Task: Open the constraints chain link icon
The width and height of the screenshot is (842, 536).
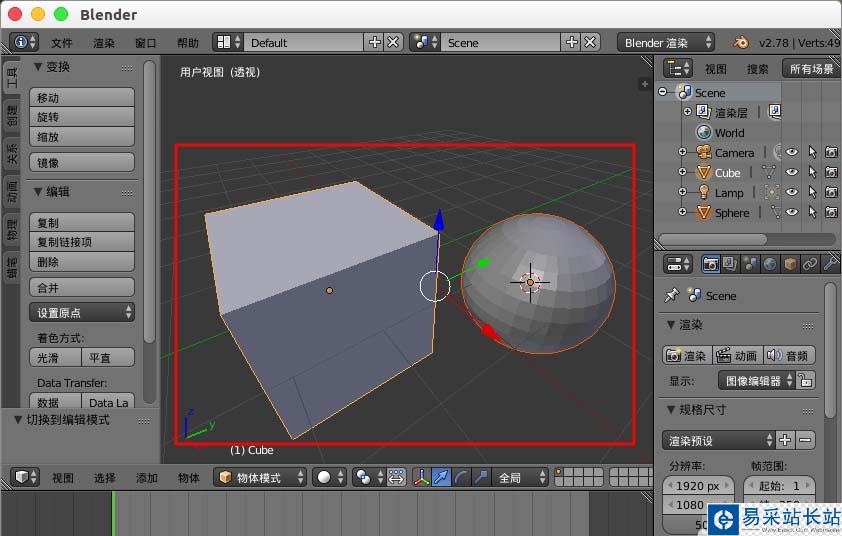Action: [810, 264]
